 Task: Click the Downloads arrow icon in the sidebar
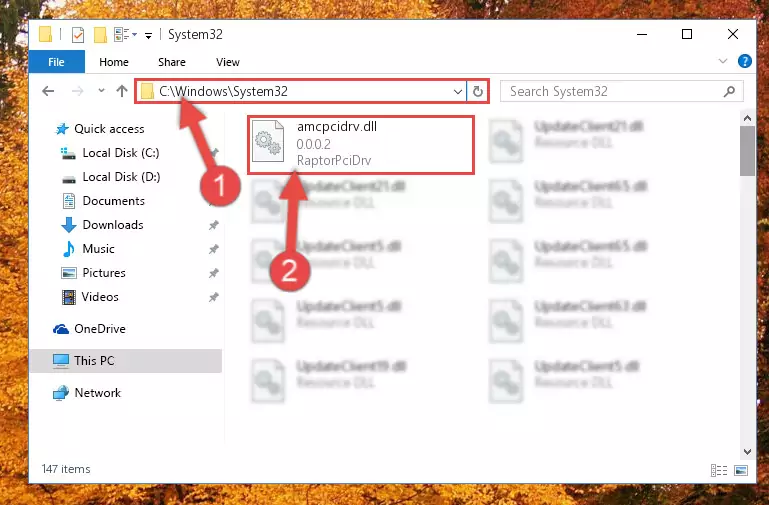click(69, 225)
